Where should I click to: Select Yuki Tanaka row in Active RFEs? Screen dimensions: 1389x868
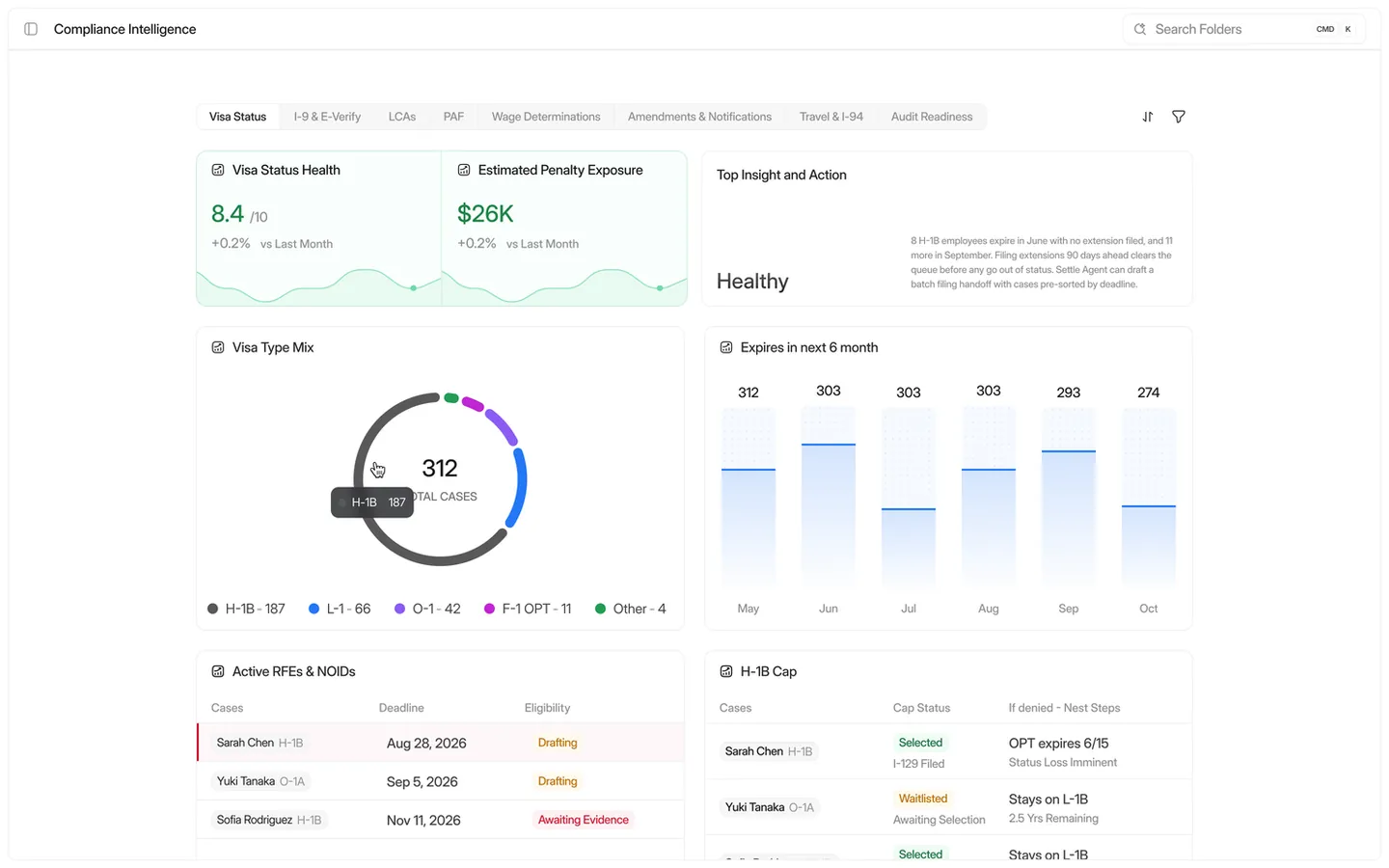(441, 781)
